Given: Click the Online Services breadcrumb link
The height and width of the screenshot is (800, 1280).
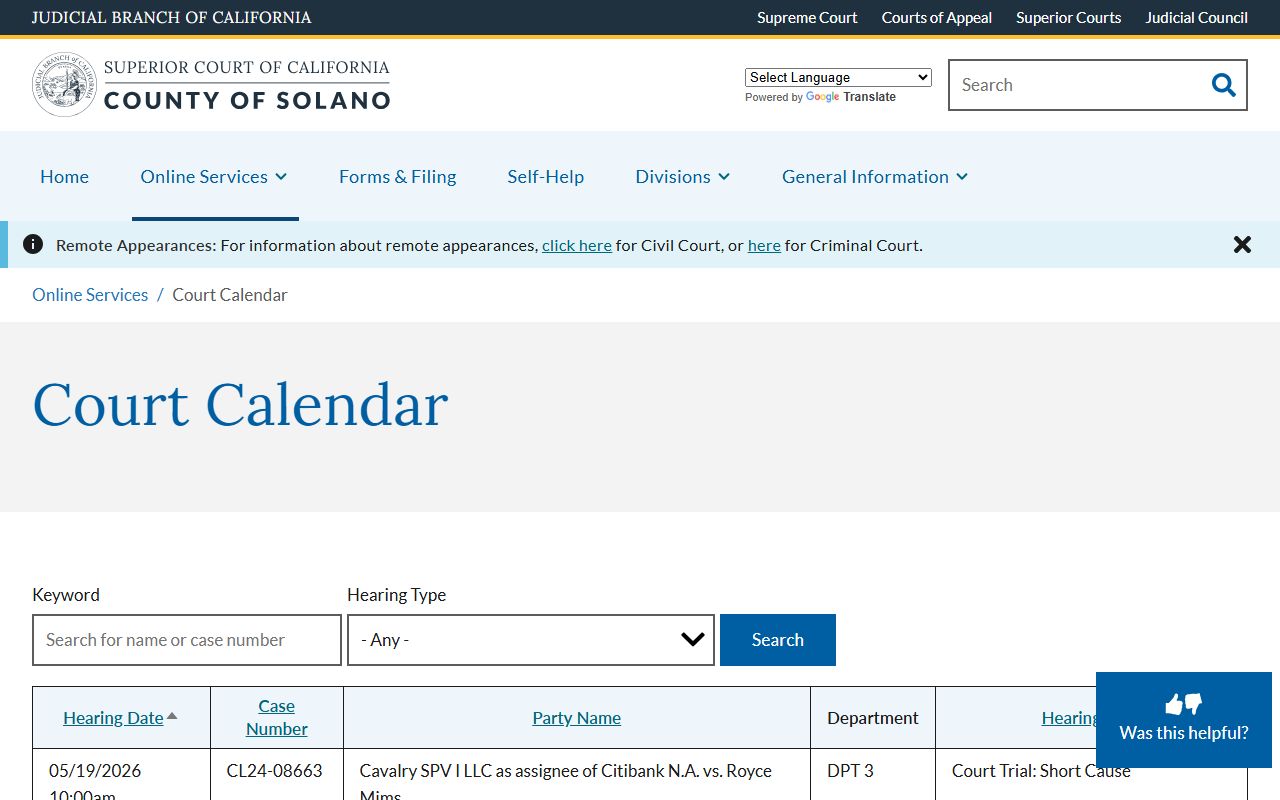Looking at the screenshot, I should (90, 295).
